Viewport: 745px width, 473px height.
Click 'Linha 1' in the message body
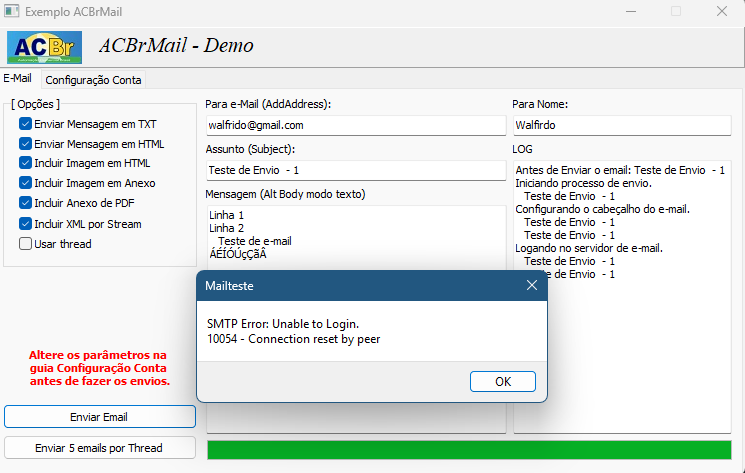[226, 215]
